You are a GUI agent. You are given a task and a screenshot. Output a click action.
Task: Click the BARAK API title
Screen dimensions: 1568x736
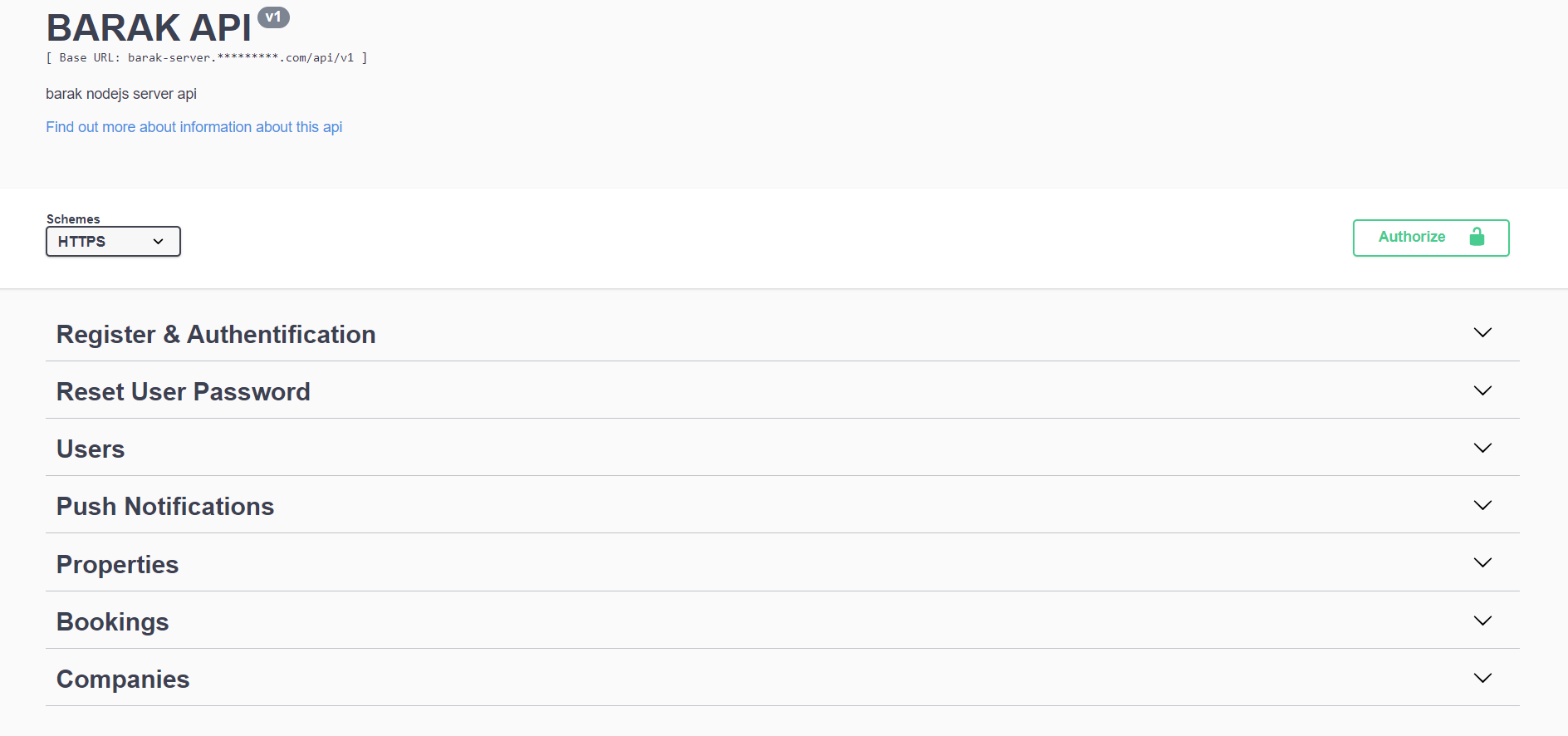[149, 28]
